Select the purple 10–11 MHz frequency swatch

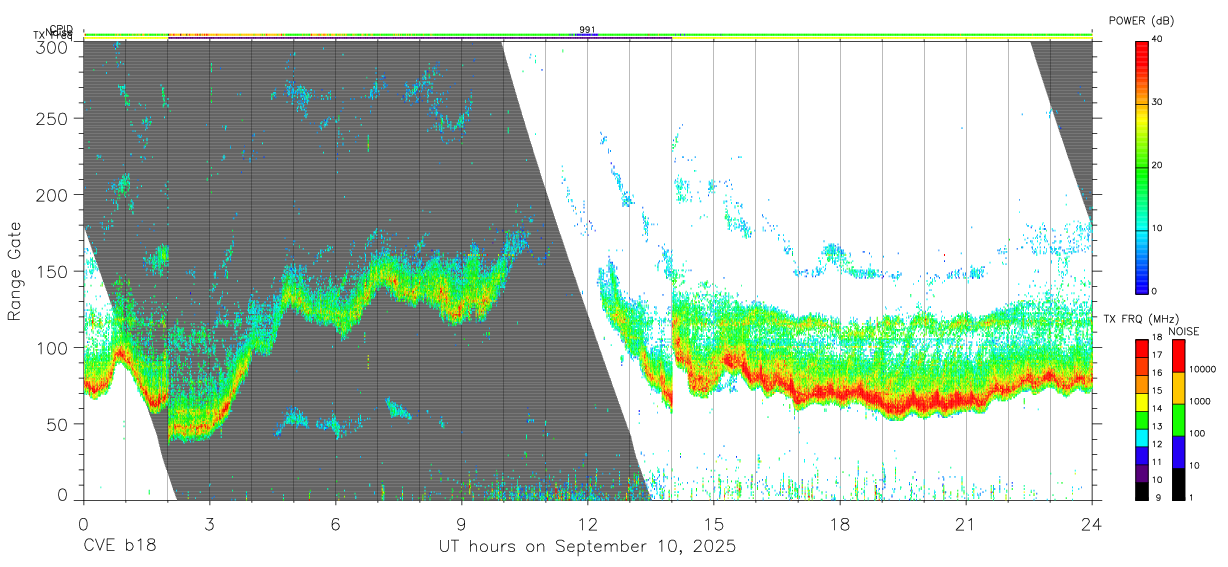pyautogui.click(x=1141, y=473)
